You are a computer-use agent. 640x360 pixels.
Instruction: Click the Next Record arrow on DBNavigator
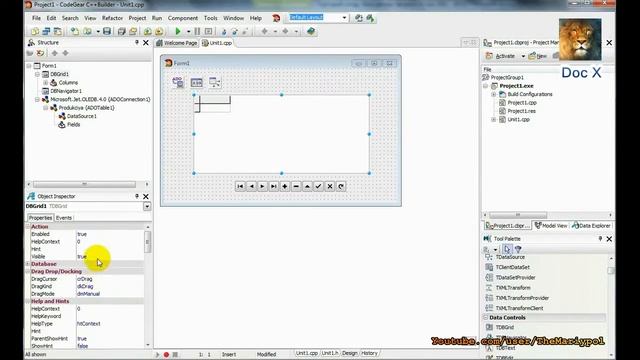[262, 186]
